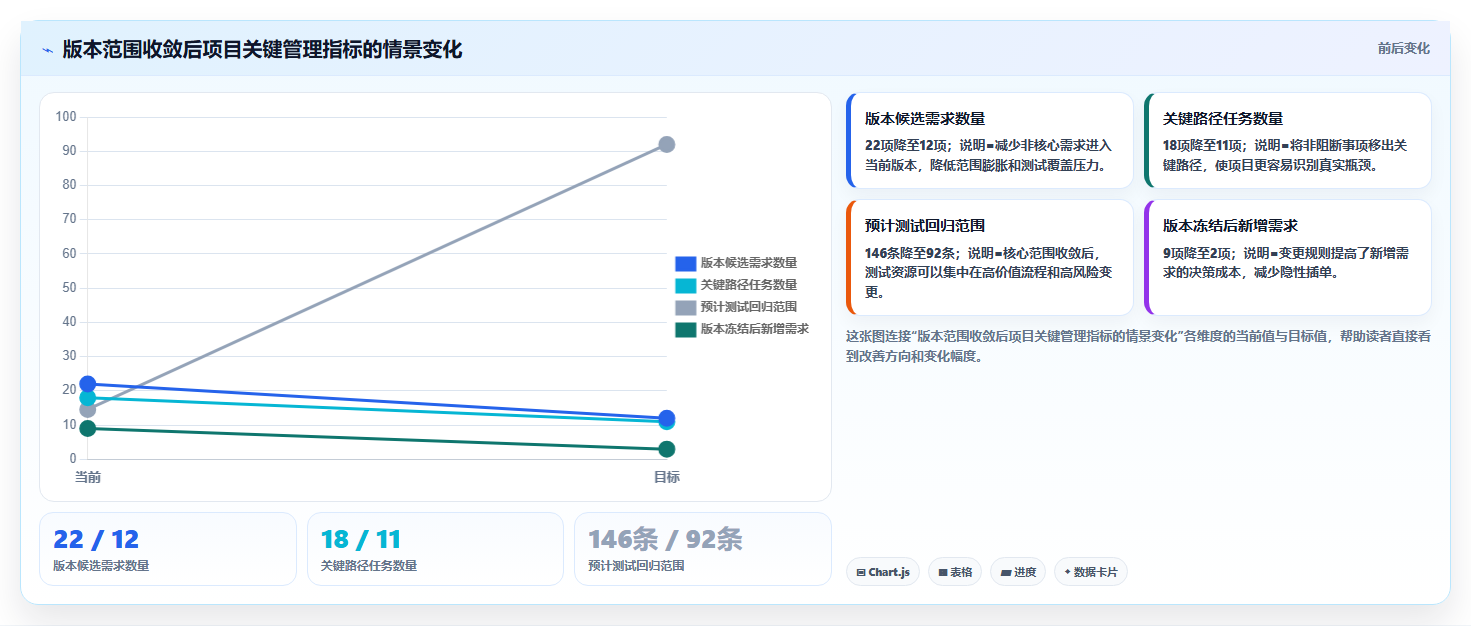
Task: Click legend label 版本候选需求数量
Action: click(749, 263)
